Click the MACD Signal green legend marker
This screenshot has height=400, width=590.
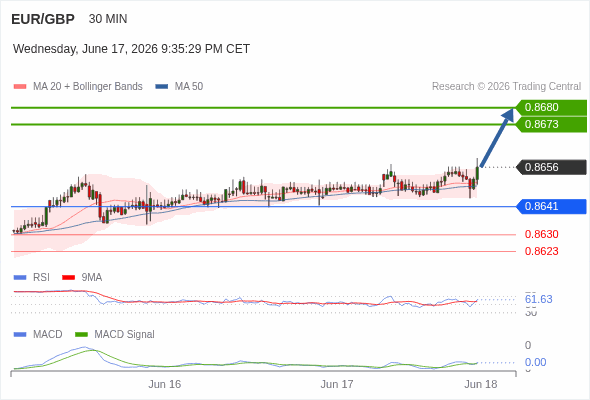click(x=81, y=335)
